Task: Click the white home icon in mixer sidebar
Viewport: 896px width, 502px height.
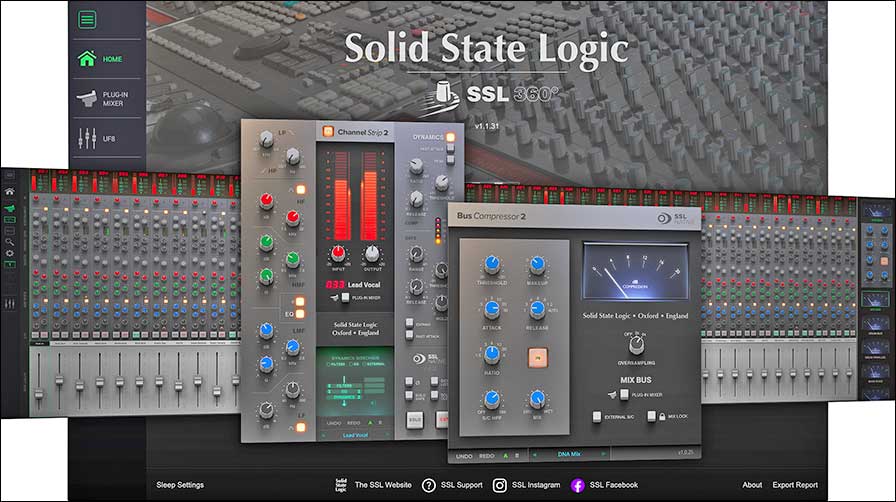Action: pos(10,192)
